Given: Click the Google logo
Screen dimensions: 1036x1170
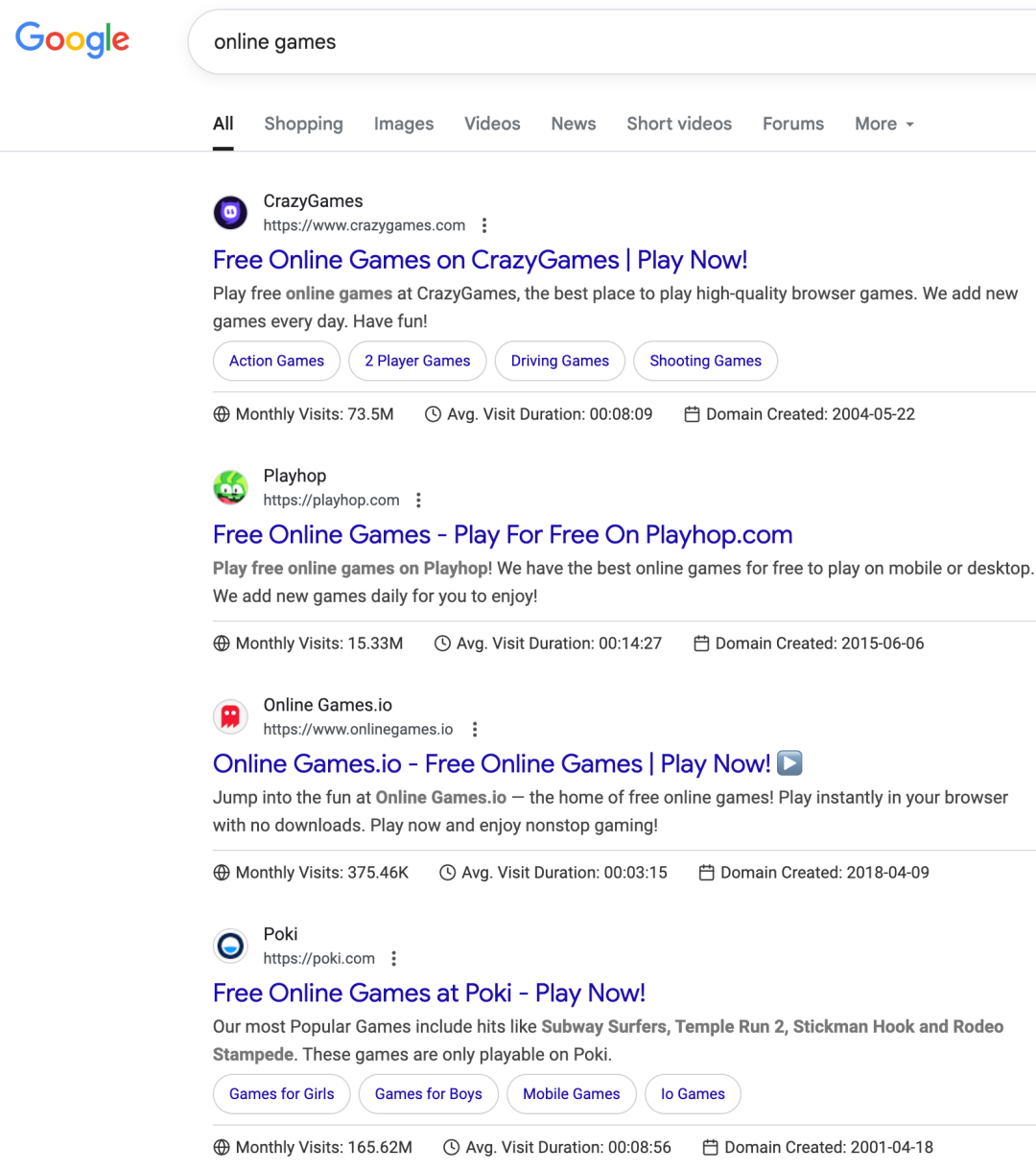Looking at the screenshot, I should click(x=73, y=40).
